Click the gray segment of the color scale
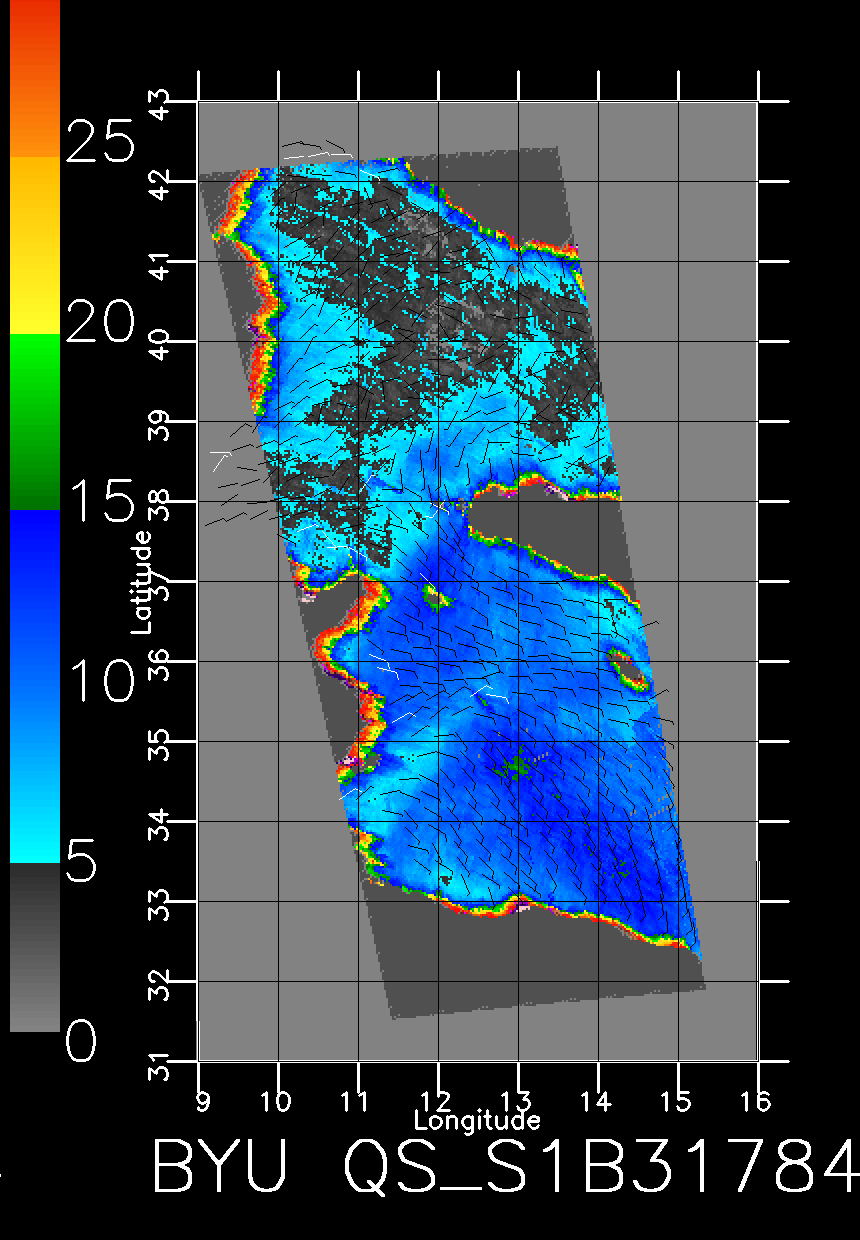The width and height of the screenshot is (860, 1240). pos(35,946)
